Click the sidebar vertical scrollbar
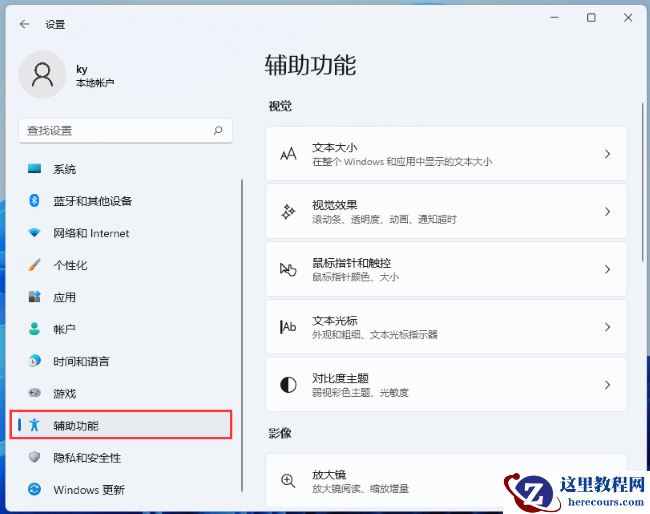The width and height of the screenshot is (650, 514). [x=242, y=335]
